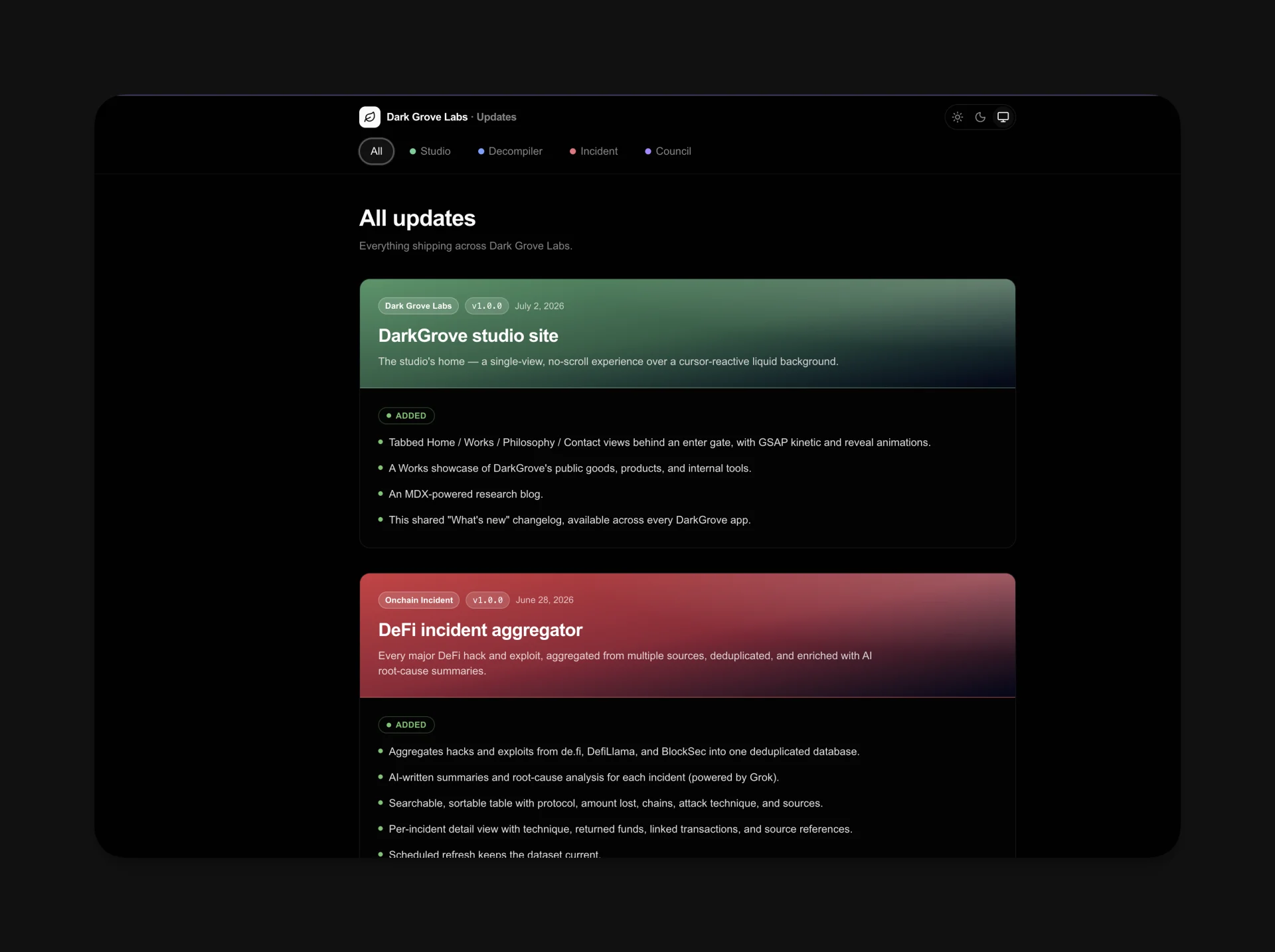Click the 'Tabbed Home / Works / Philosophy' item
Image resolution: width=1275 pixels, height=952 pixels.
tap(659, 442)
